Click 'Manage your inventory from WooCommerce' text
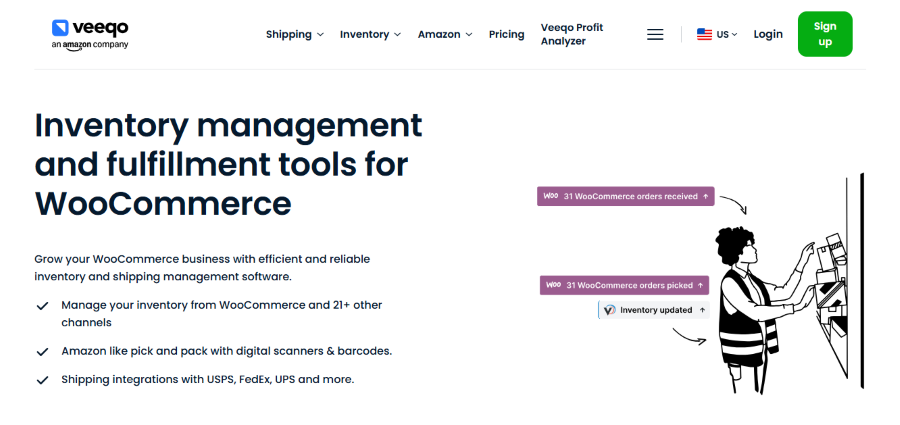The width and height of the screenshot is (900, 425). (x=222, y=314)
